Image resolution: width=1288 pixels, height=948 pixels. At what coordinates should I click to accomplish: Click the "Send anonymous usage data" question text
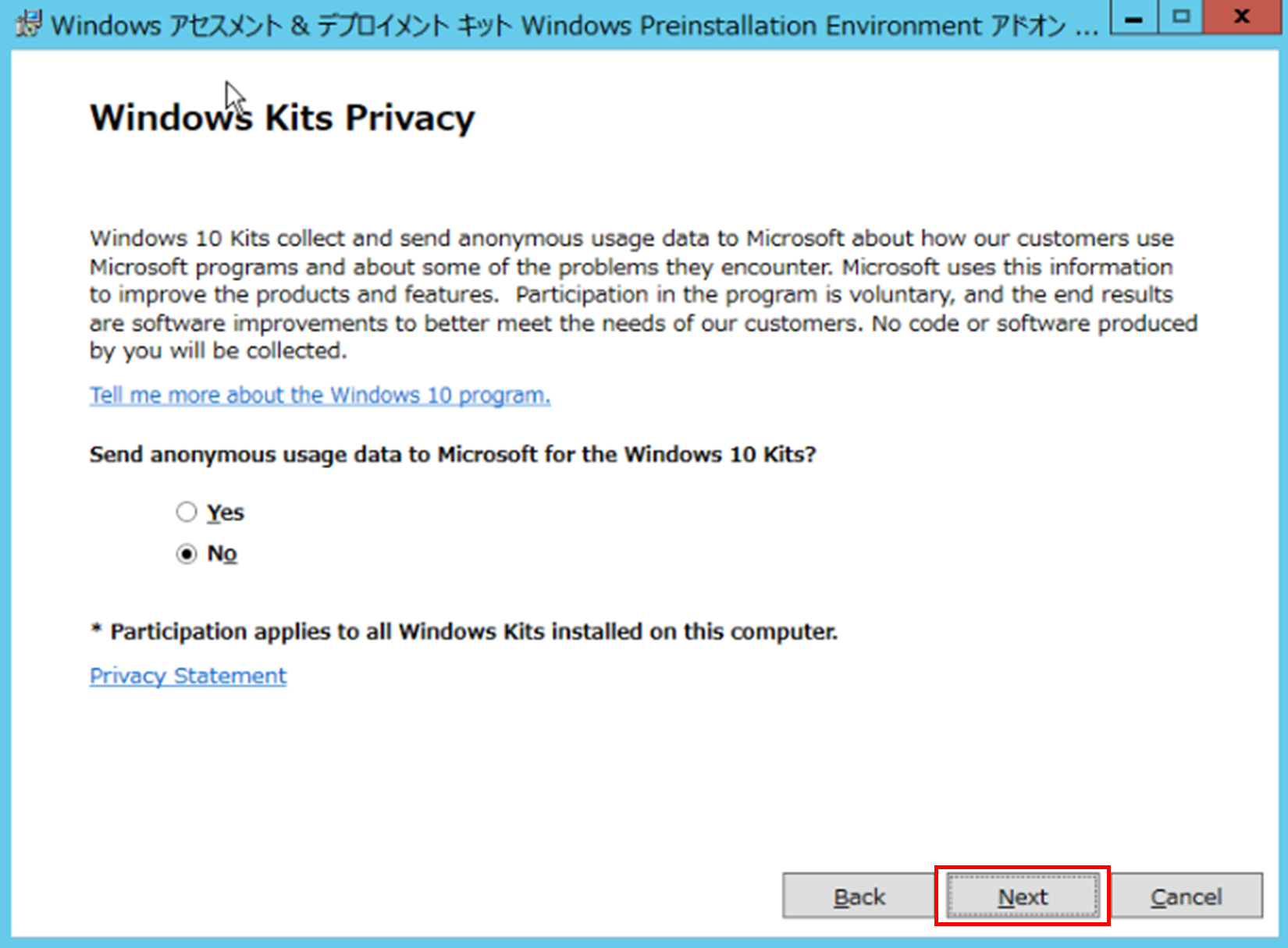click(x=452, y=455)
